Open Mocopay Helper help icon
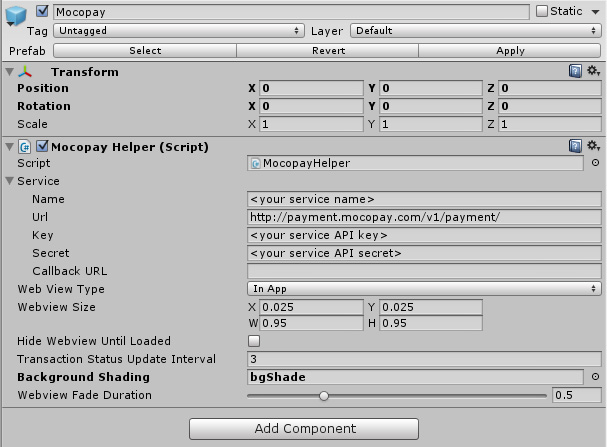The image size is (607, 447). click(575, 146)
